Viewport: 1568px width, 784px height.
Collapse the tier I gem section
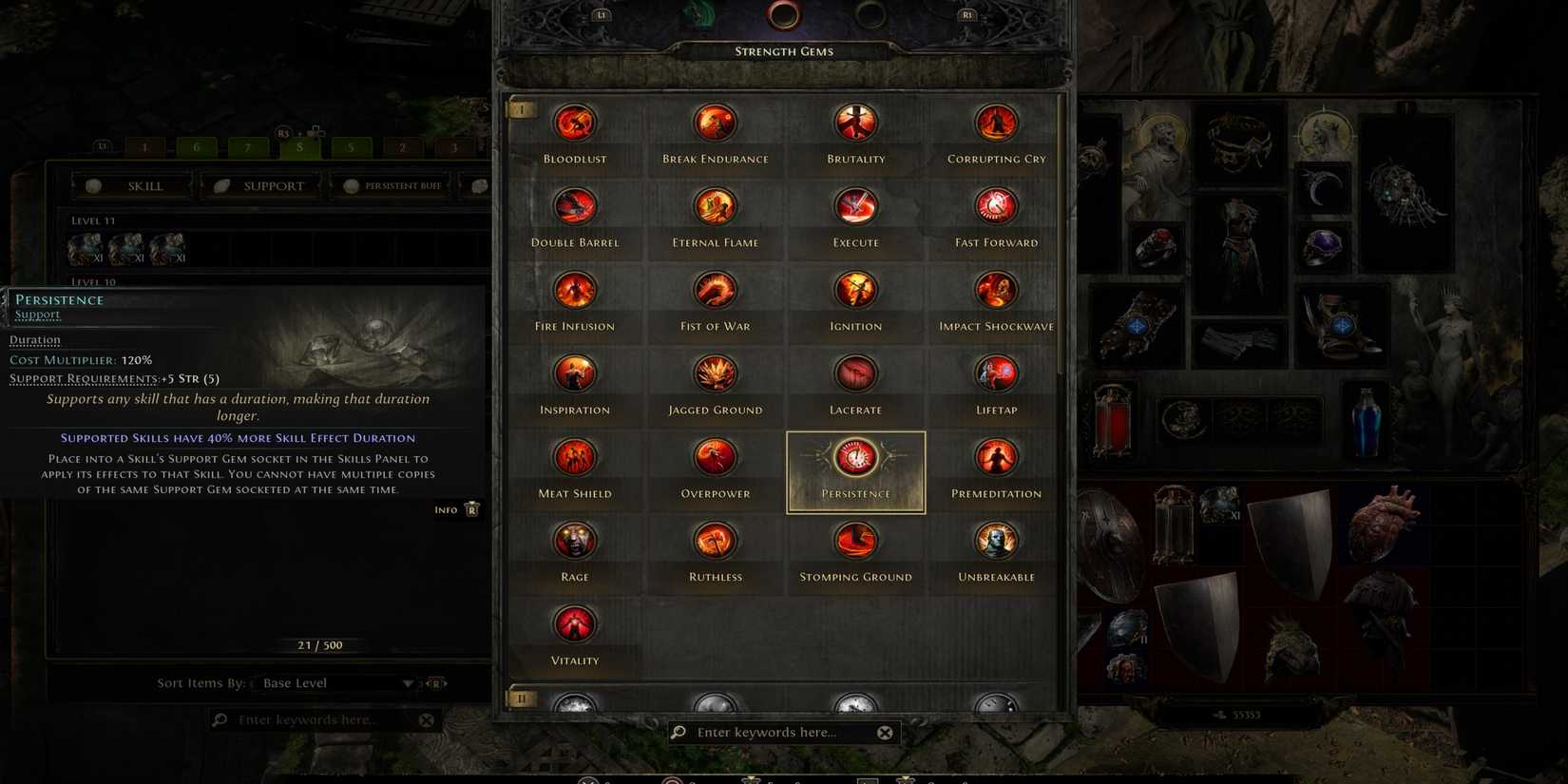click(x=522, y=109)
